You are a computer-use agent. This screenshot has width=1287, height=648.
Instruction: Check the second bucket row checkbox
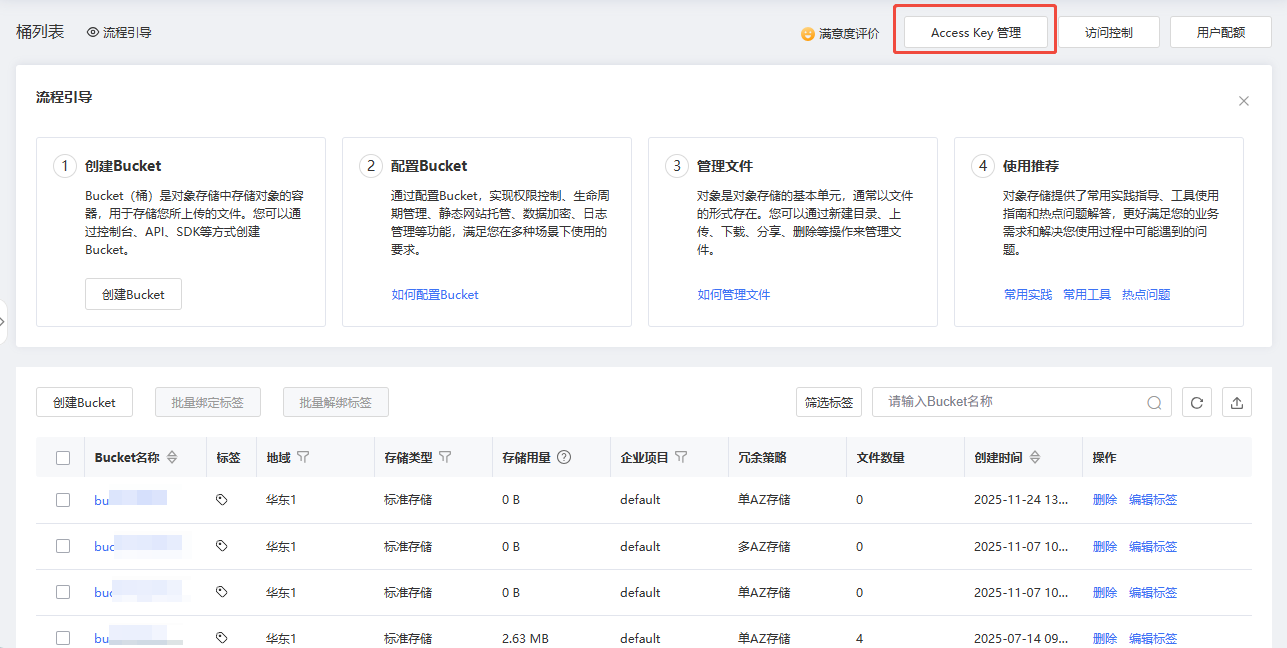coord(63,546)
